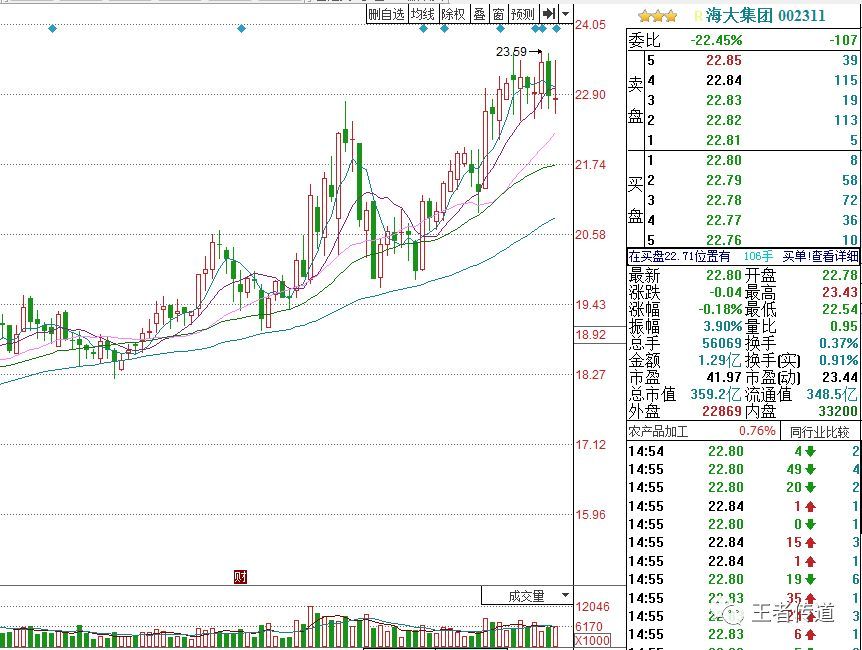Click the 窗 window button
This screenshot has width=862, height=650.
point(498,14)
